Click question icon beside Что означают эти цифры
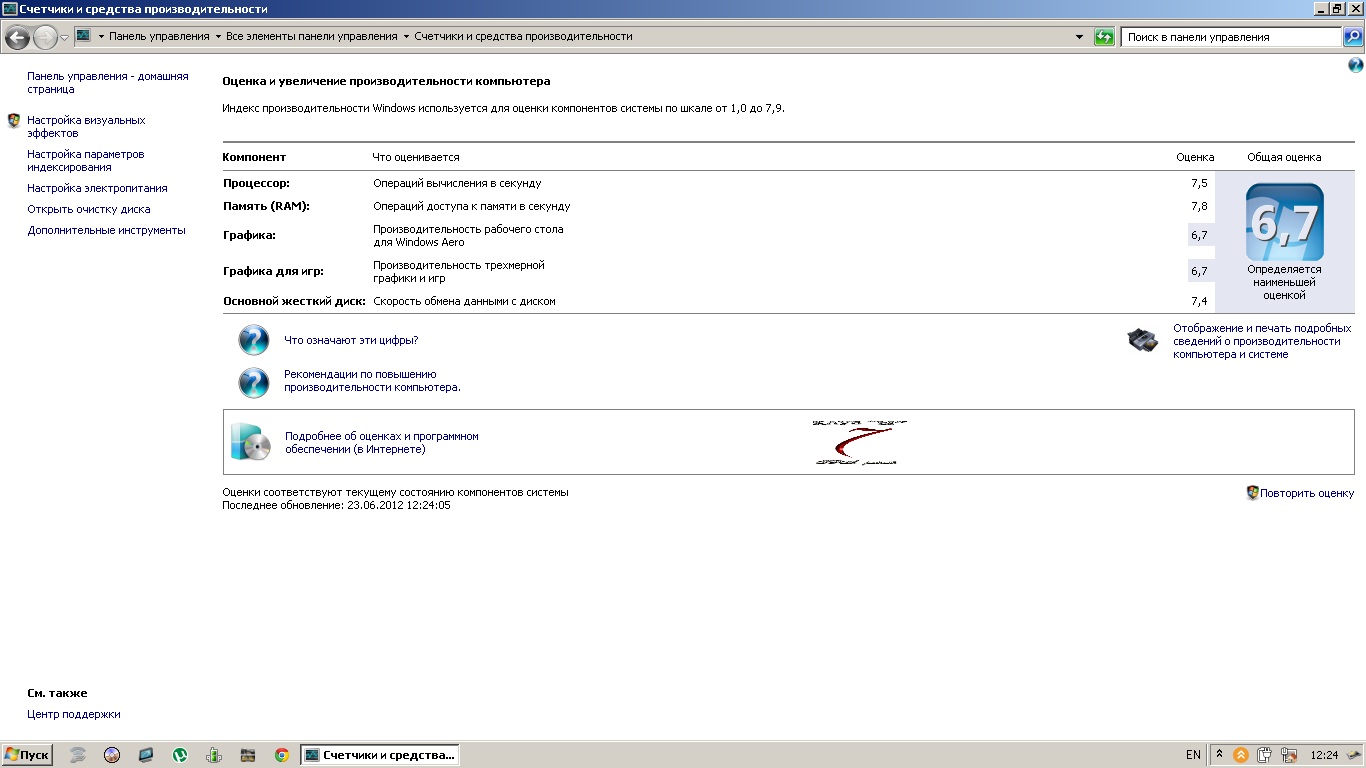Screen dimensions: 1366x768 click(x=254, y=340)
